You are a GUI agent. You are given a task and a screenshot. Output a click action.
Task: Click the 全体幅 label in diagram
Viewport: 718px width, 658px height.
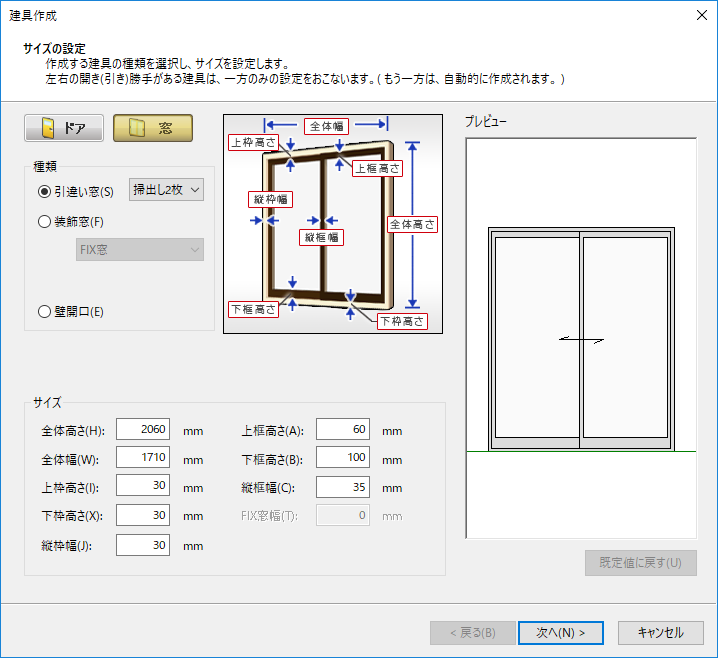tap(326, 125)
